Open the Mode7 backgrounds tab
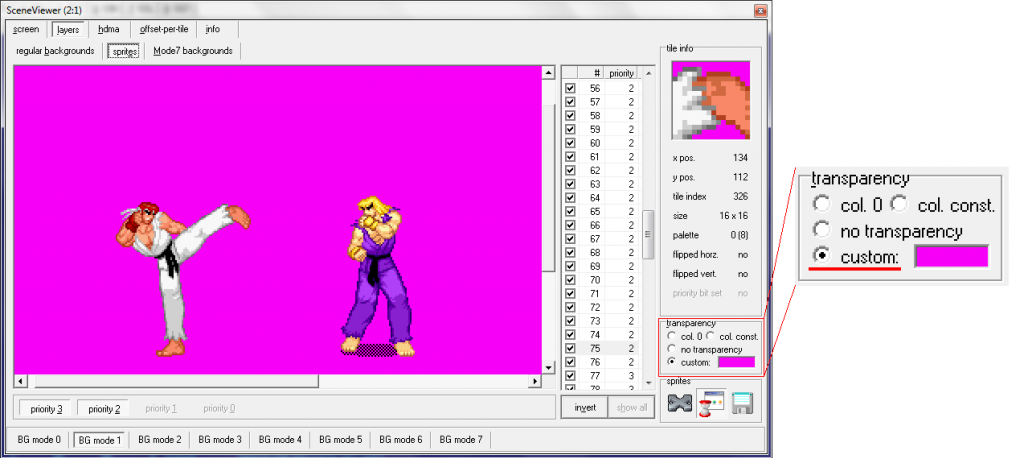 tap(192, 51)
